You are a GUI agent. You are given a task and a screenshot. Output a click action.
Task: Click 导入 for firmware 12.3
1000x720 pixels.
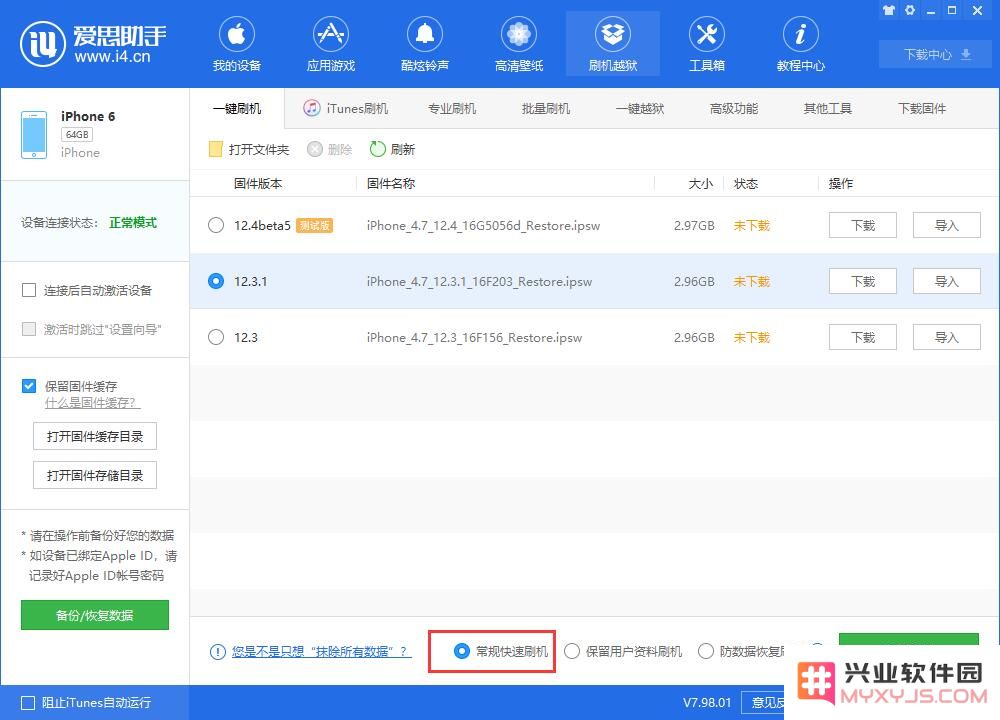946,337
